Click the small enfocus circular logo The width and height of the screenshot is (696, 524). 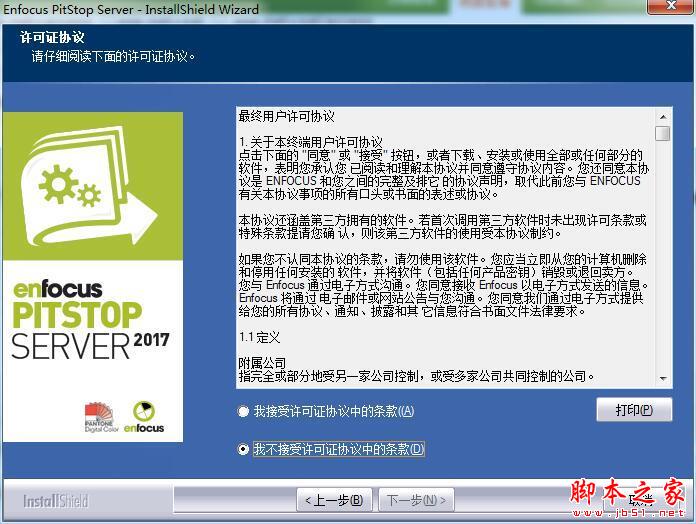[x=144, y=417]
